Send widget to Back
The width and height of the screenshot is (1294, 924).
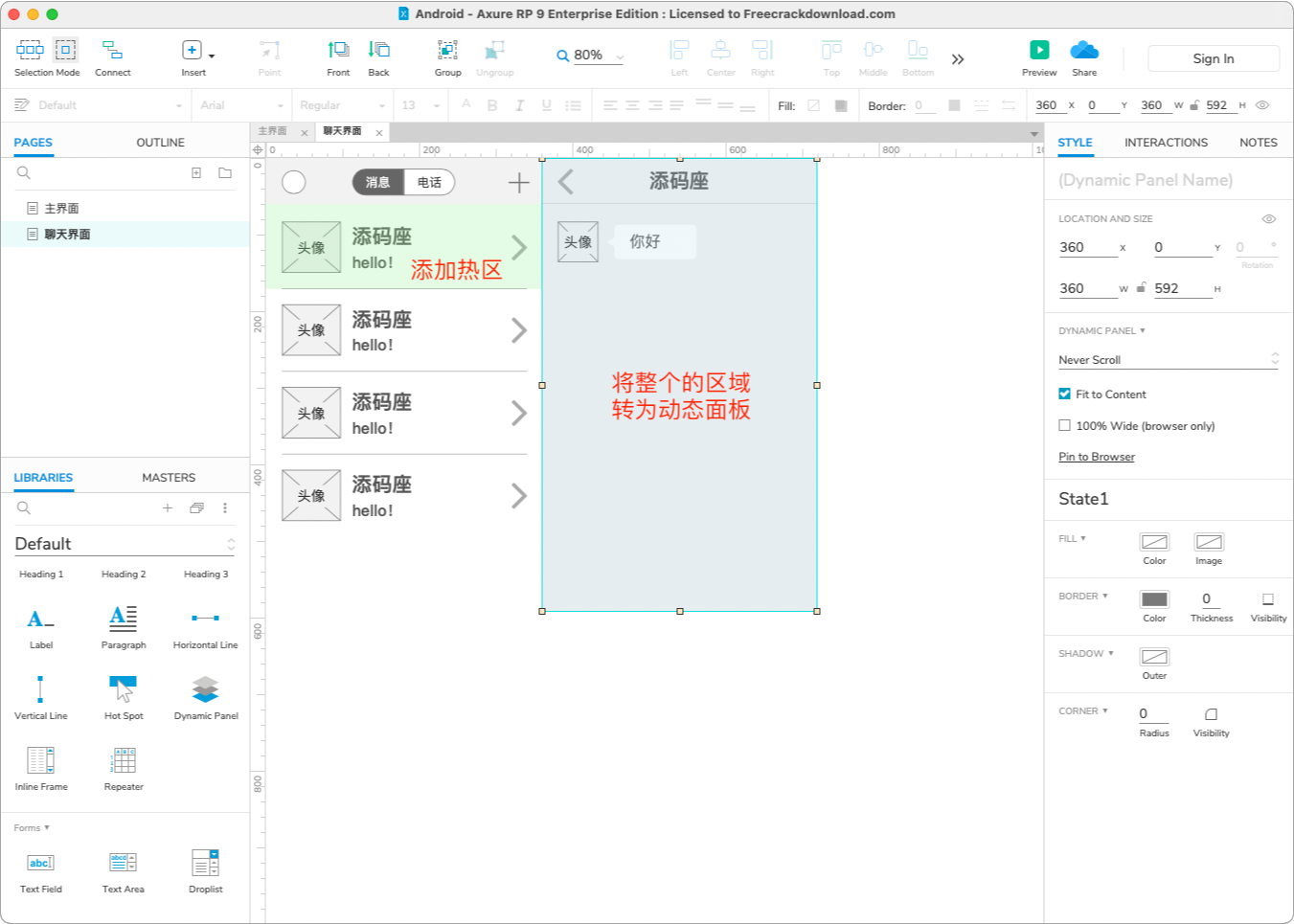(x=379, y=57)
